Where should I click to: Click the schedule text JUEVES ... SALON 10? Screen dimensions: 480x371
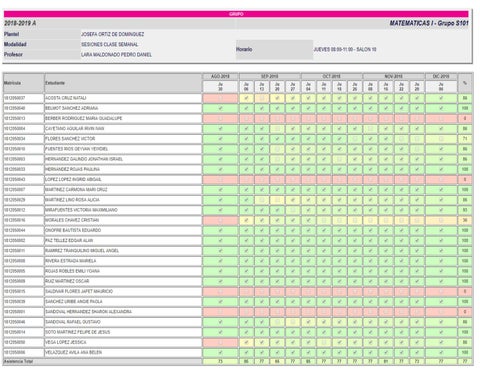pos(345,49)
